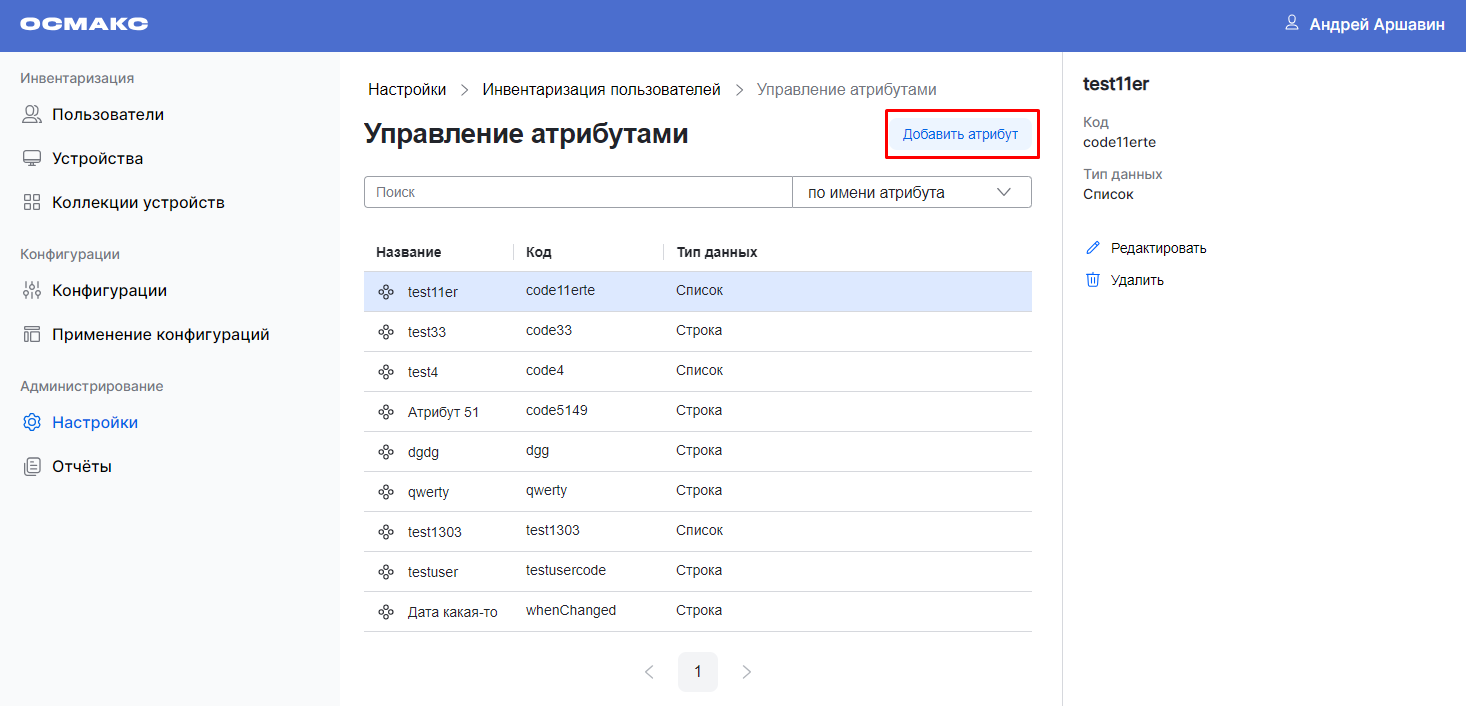Click the Users icon in sidebar

pos(32,115)
